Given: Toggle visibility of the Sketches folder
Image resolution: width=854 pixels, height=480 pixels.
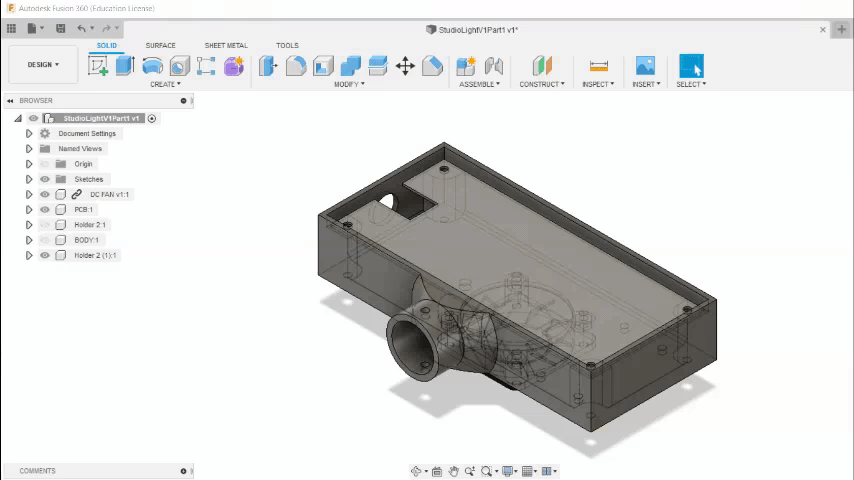Looking at the screenshot, I should 45,179.
